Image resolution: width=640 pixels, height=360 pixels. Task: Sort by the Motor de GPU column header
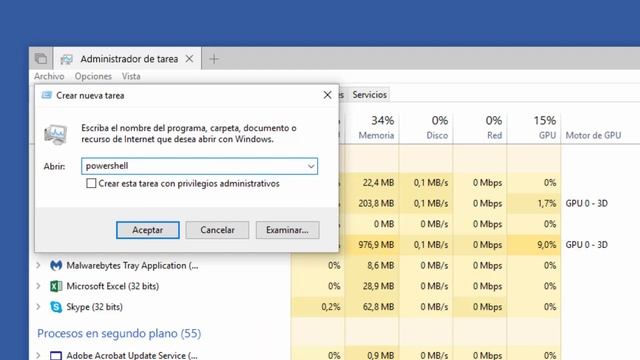click(x=593, y=136)
